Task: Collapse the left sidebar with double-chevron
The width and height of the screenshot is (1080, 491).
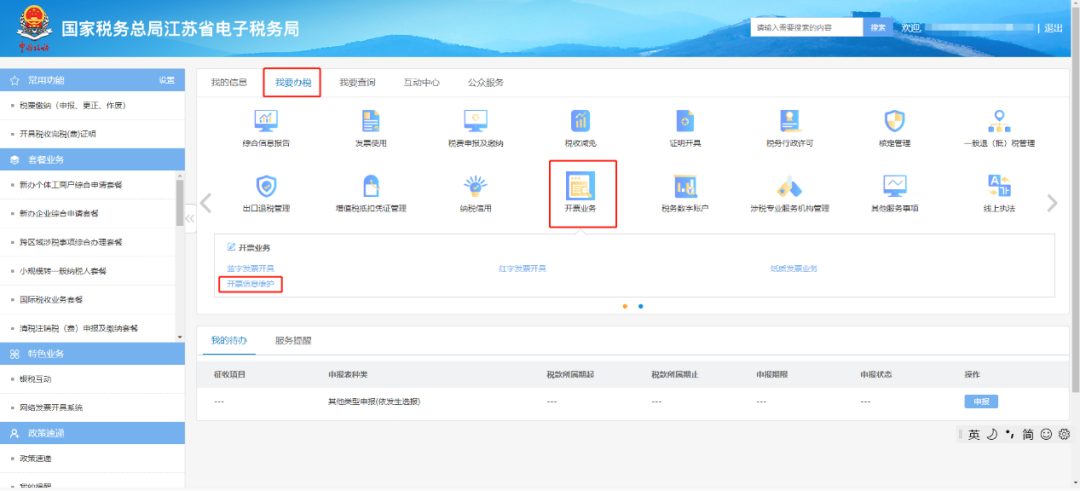Action: pyautogui.click(x=191, y=218)
